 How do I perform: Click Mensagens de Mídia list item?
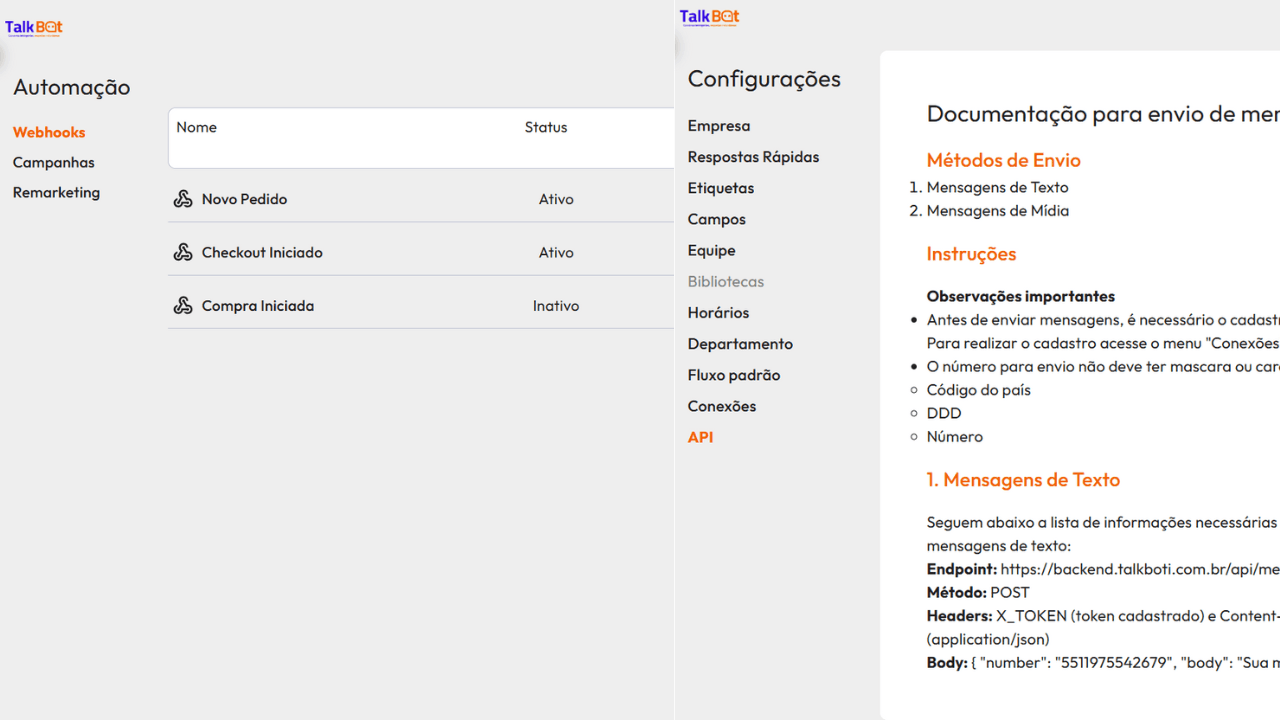tap(998, 211)
